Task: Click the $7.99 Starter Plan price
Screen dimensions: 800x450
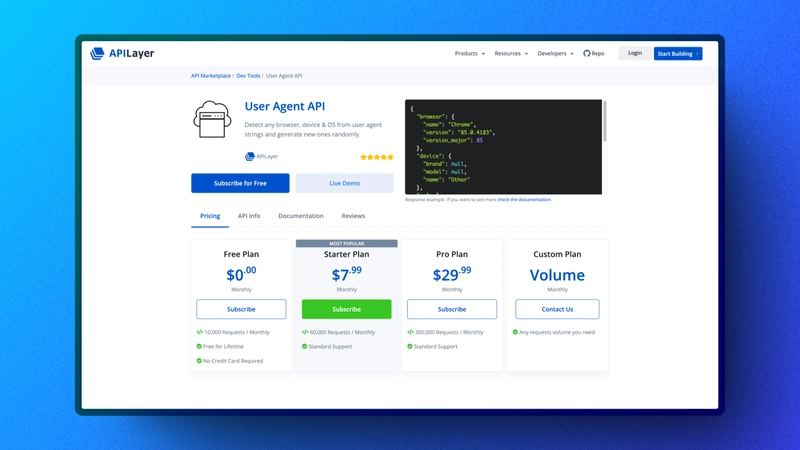Action: tap(346, 274)
